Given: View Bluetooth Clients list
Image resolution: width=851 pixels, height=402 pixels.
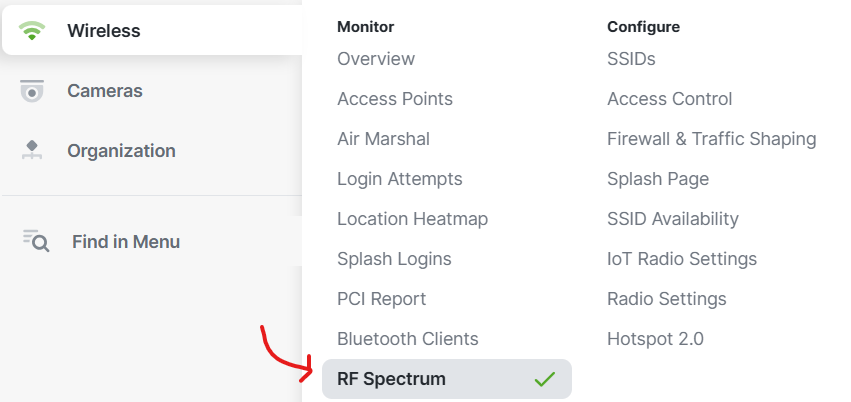Looking at the screenshot, I should click(408, 339).
